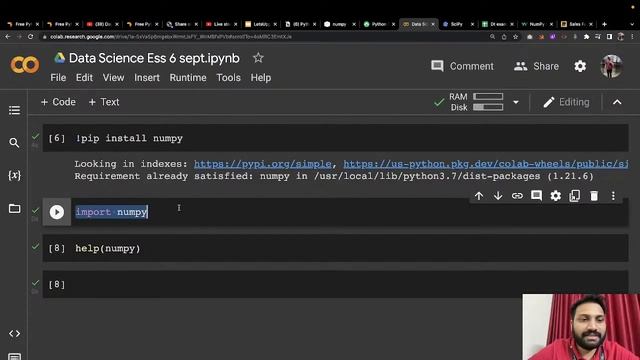Click the Disk usage bar
640x360 pixels.
tap(488, 107)
